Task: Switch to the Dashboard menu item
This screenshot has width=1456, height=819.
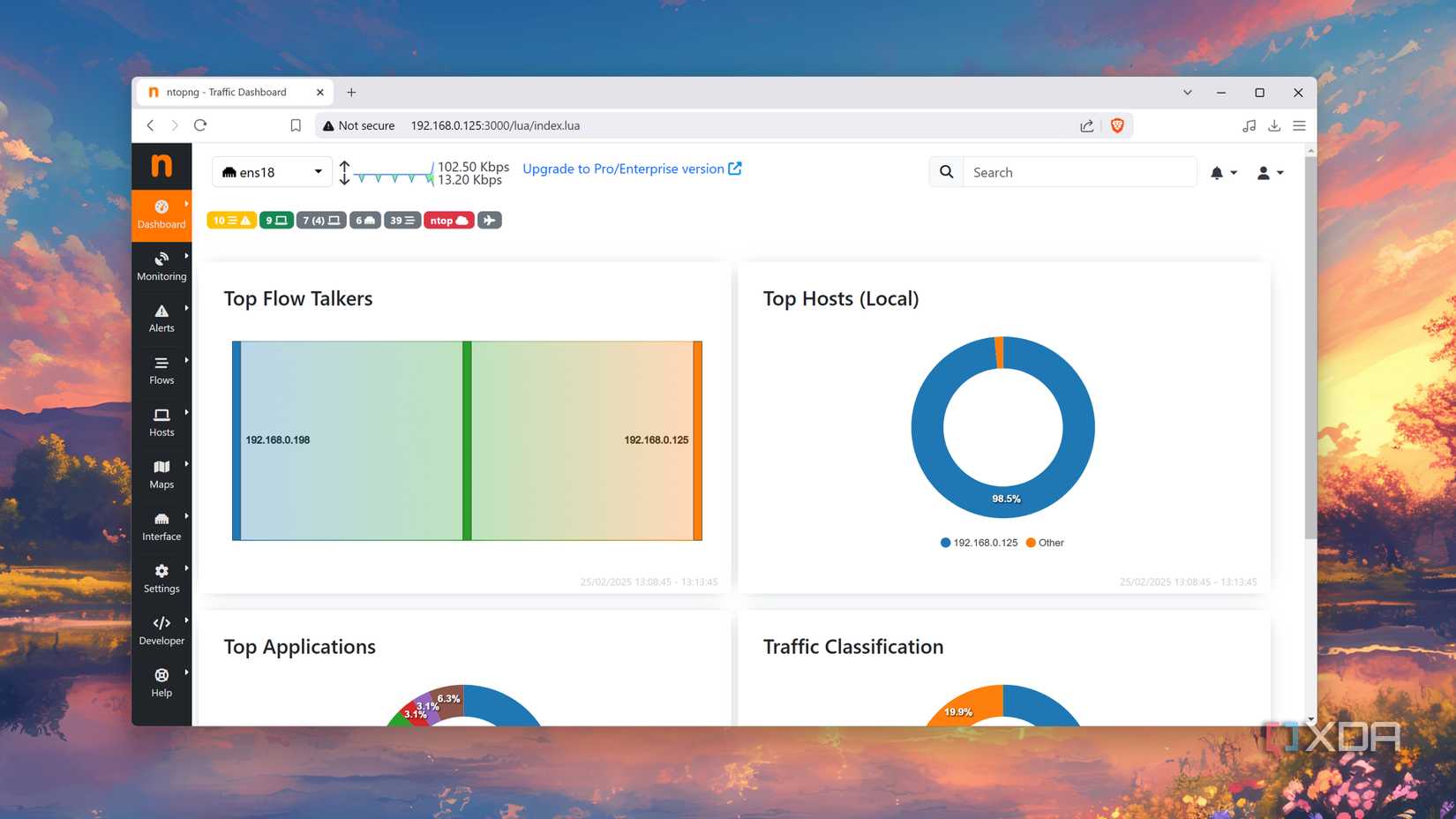Action: click(x=161, y=214)
